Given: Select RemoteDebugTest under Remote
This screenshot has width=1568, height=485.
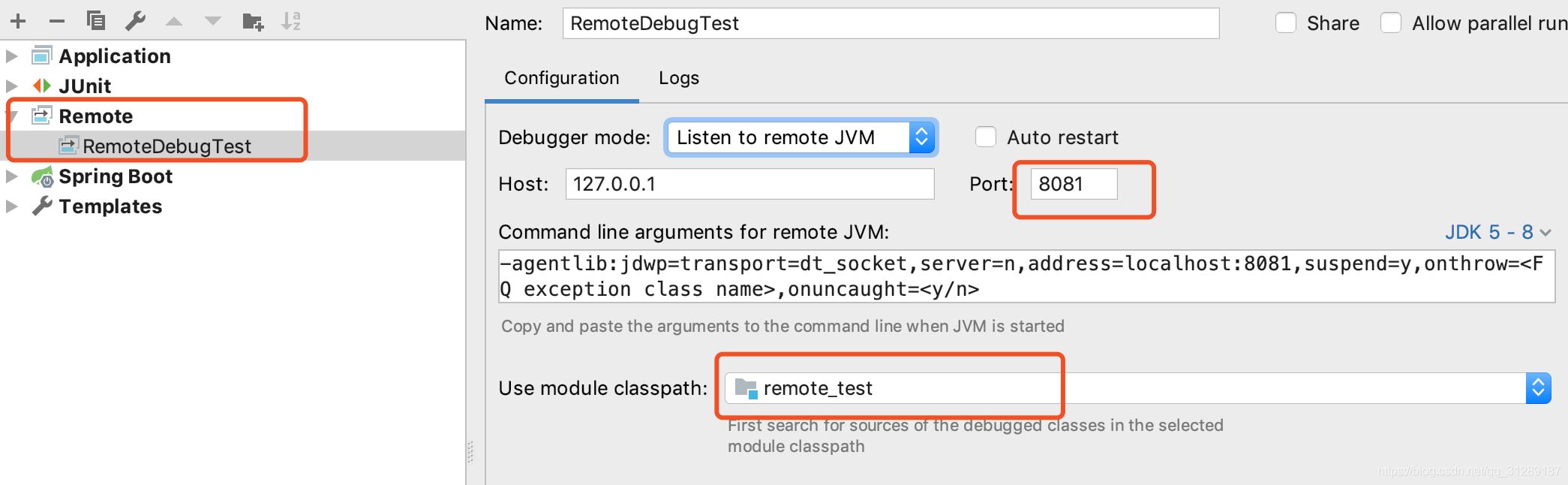Looking at the screenshot, I should tap(167, 146).
